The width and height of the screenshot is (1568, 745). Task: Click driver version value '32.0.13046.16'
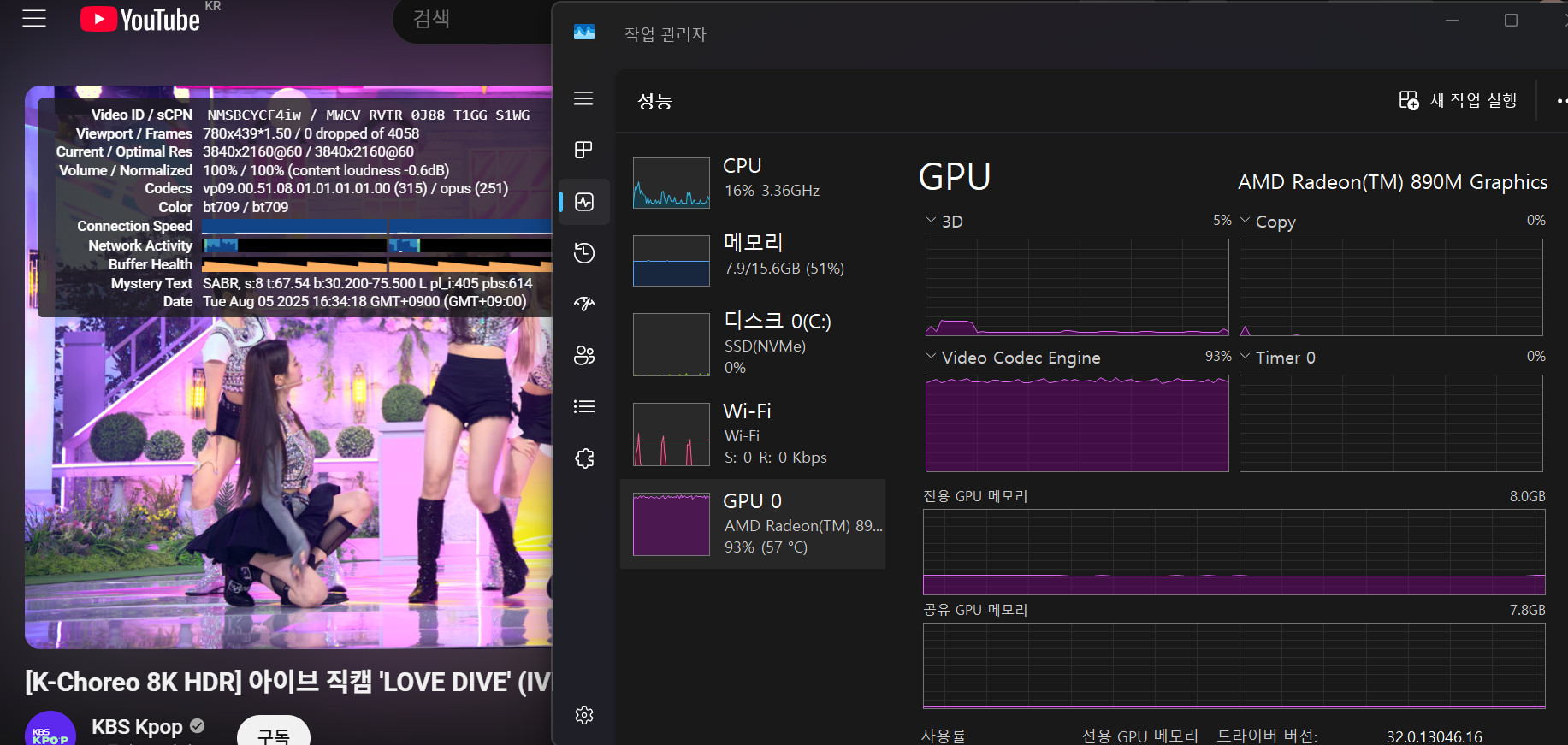[1435, 736]
